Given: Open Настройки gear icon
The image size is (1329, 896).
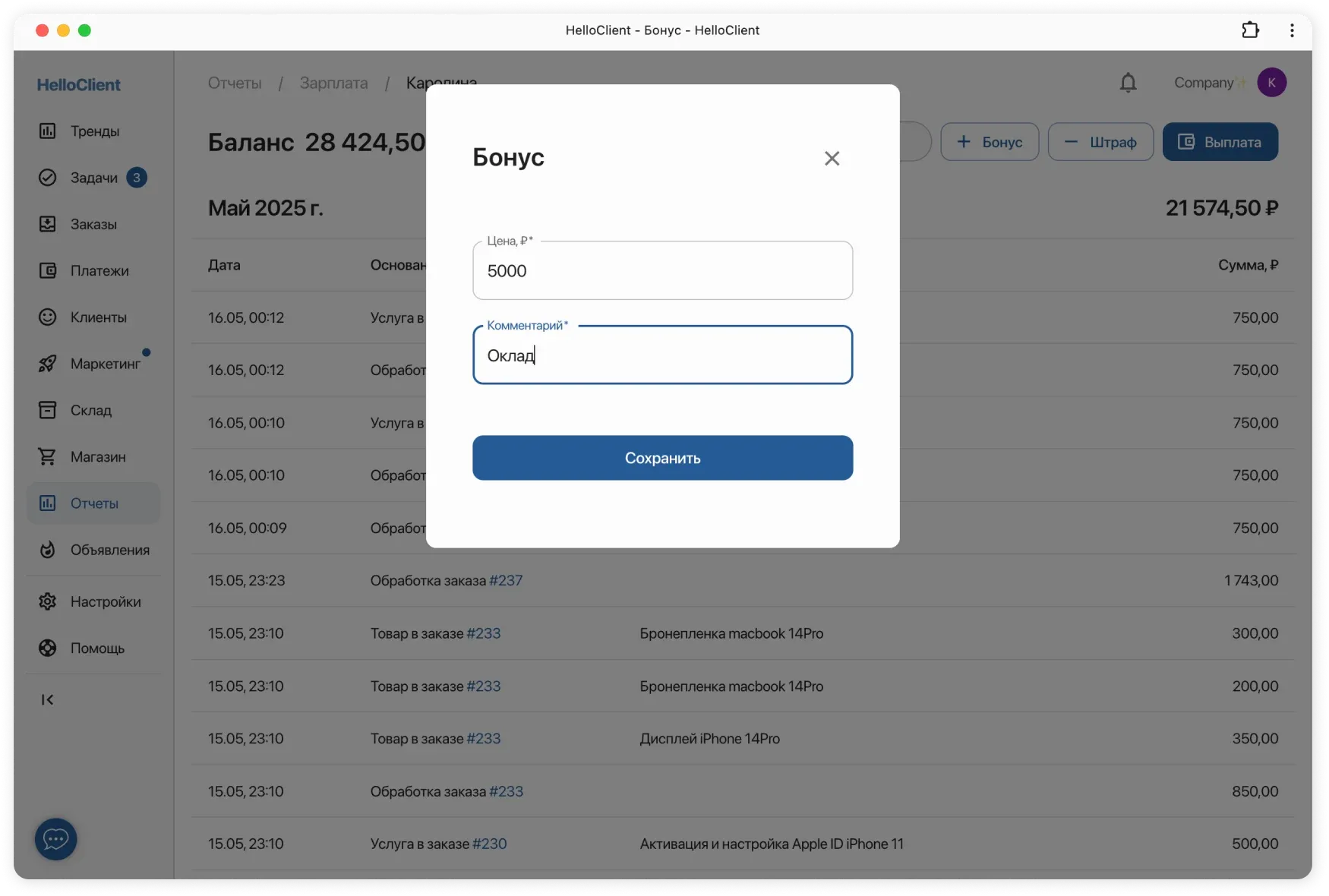Looking at the screenshot, I should pyautogui.click(x=48, y=601).
